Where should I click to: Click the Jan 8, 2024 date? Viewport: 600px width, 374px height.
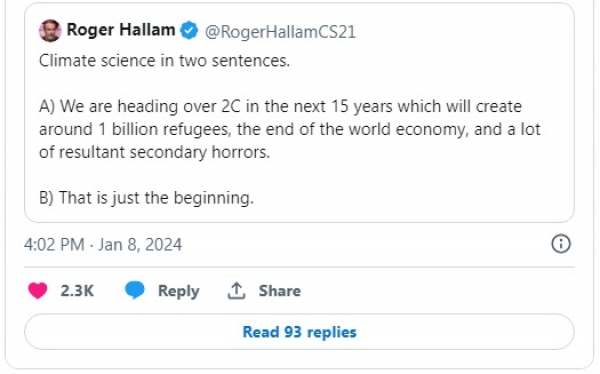tap(140, 245)
